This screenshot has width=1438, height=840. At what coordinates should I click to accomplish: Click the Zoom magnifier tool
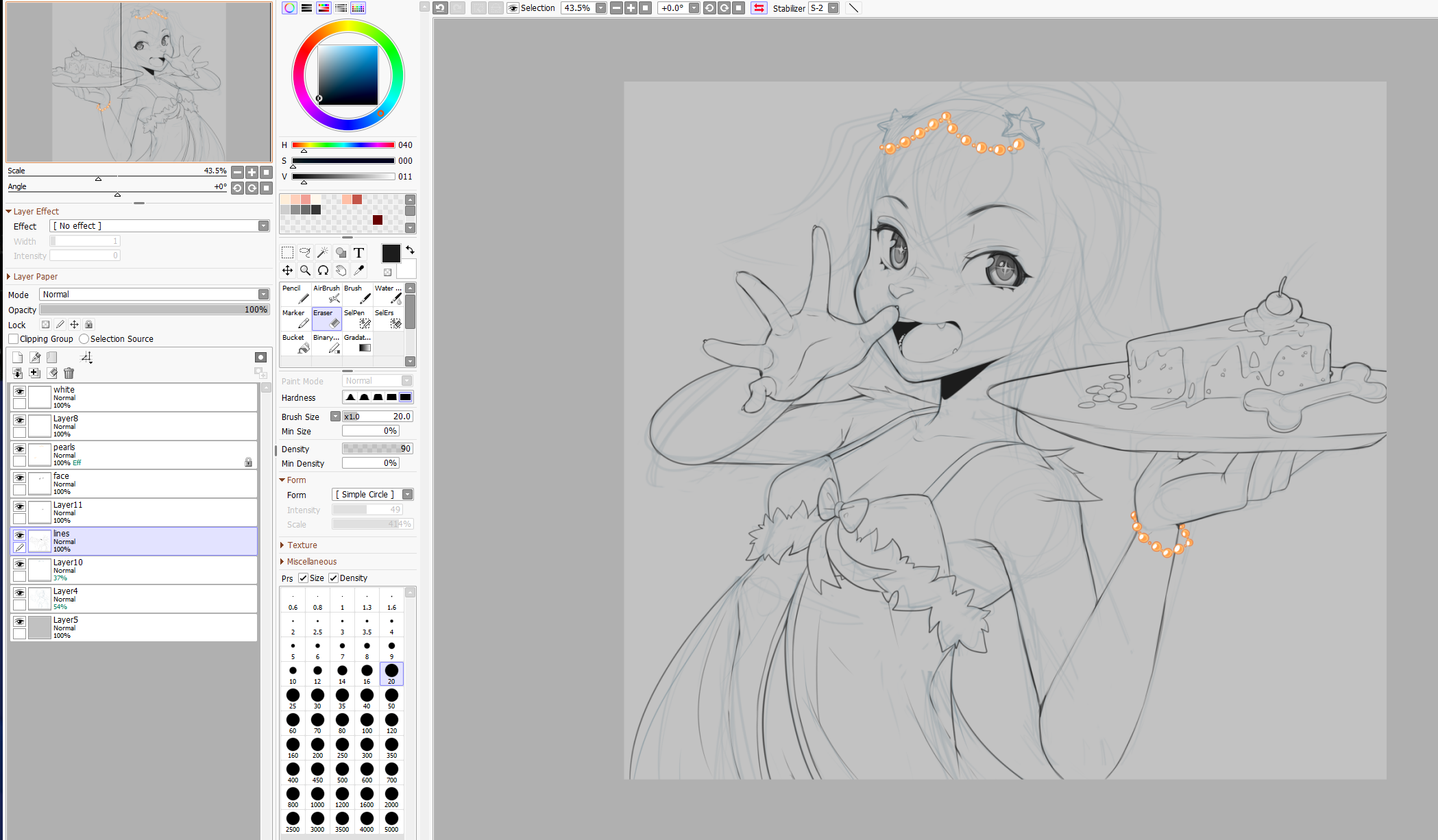[x=306, y=271]
